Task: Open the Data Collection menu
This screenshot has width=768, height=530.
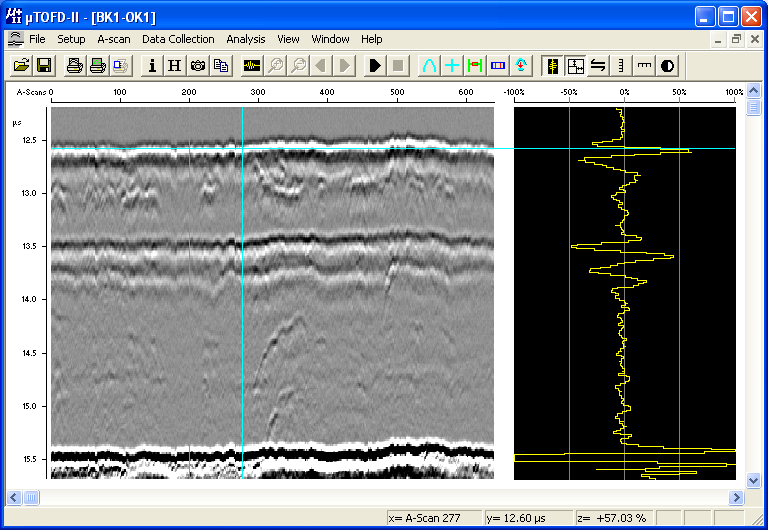Action: coord(178,39)
